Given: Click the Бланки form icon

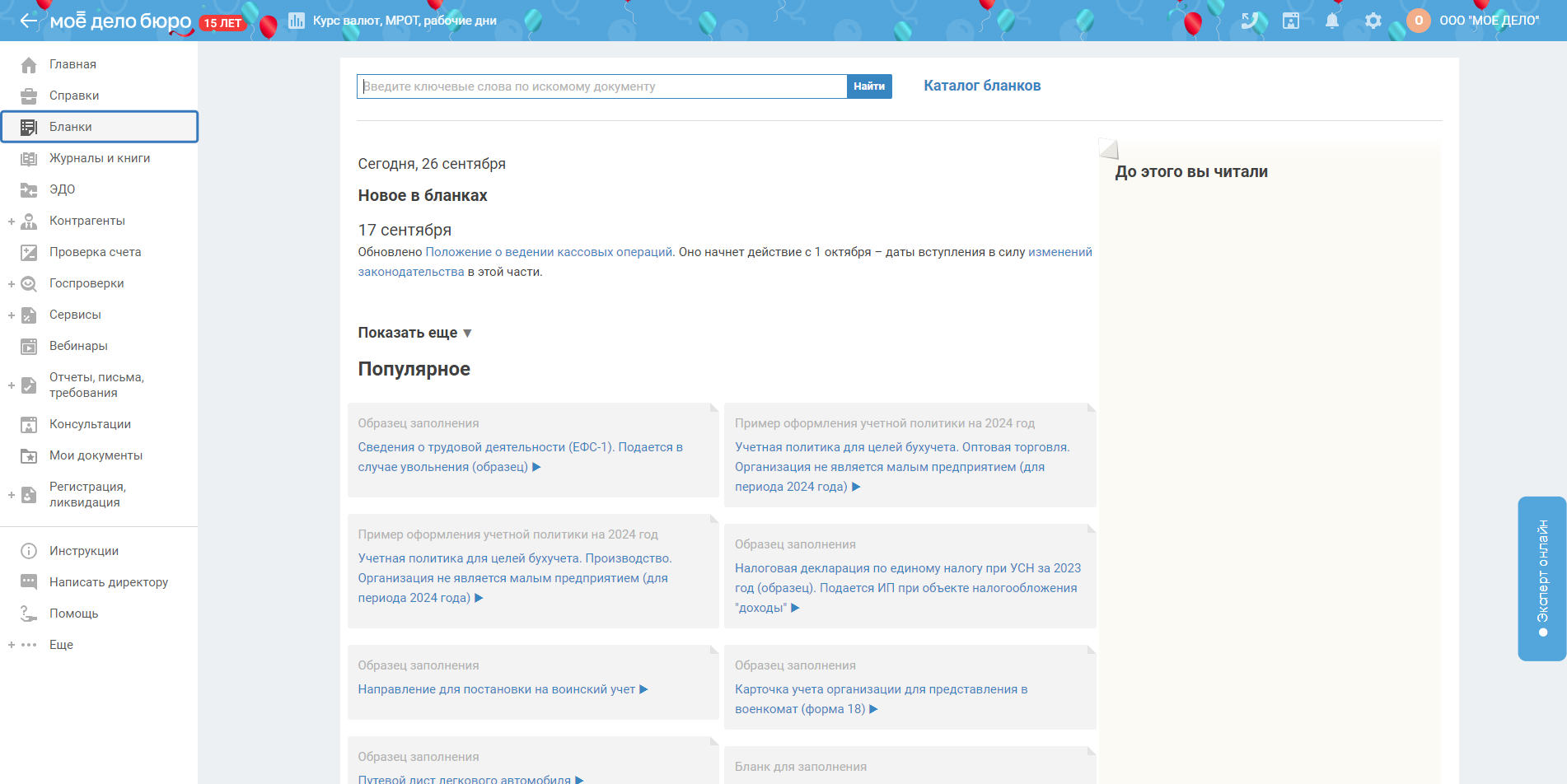Looking at the screenshot, I should pos(29,127).
